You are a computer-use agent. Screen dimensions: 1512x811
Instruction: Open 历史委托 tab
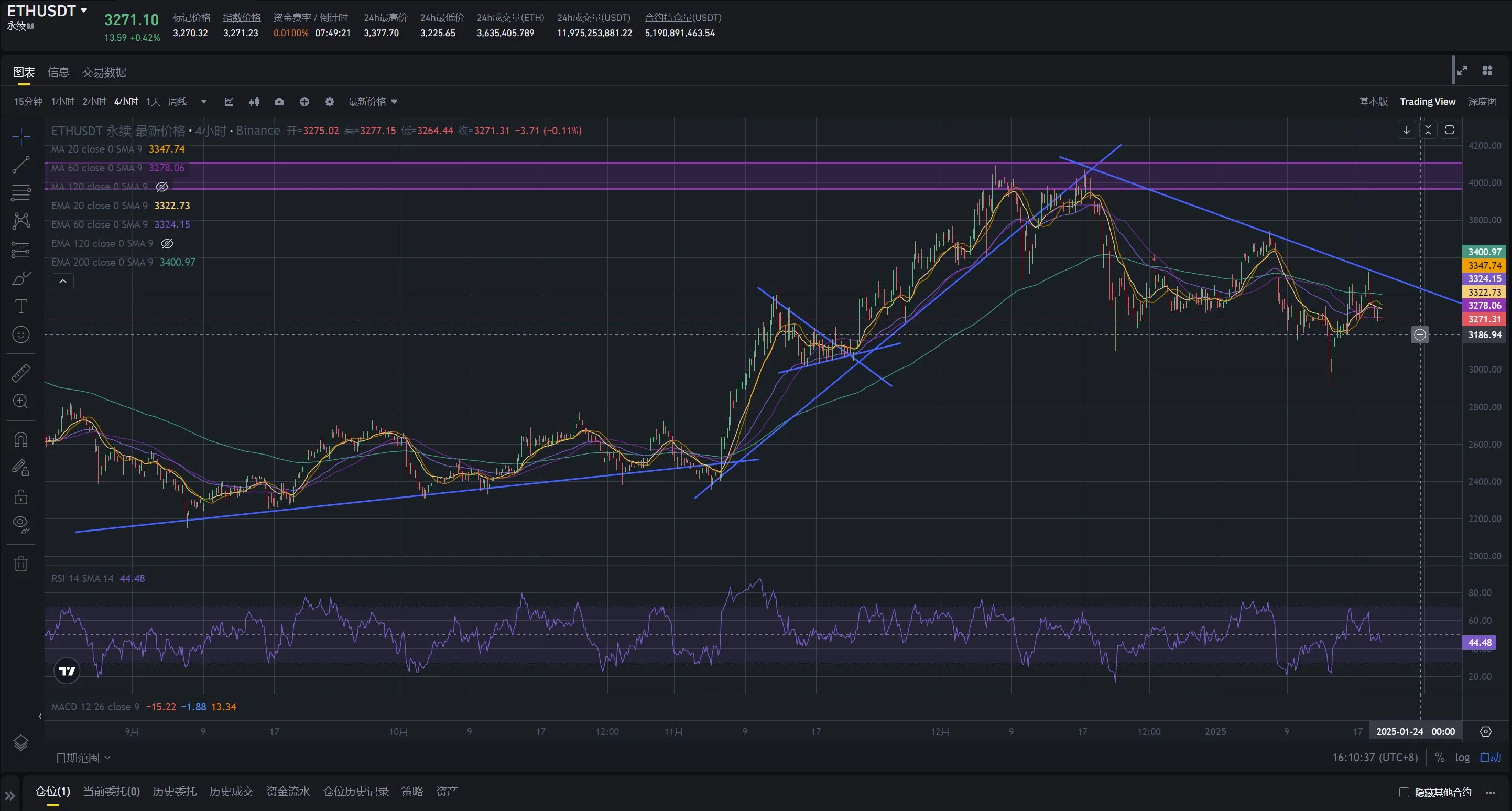pyautogui.click(x=175, y=791)
